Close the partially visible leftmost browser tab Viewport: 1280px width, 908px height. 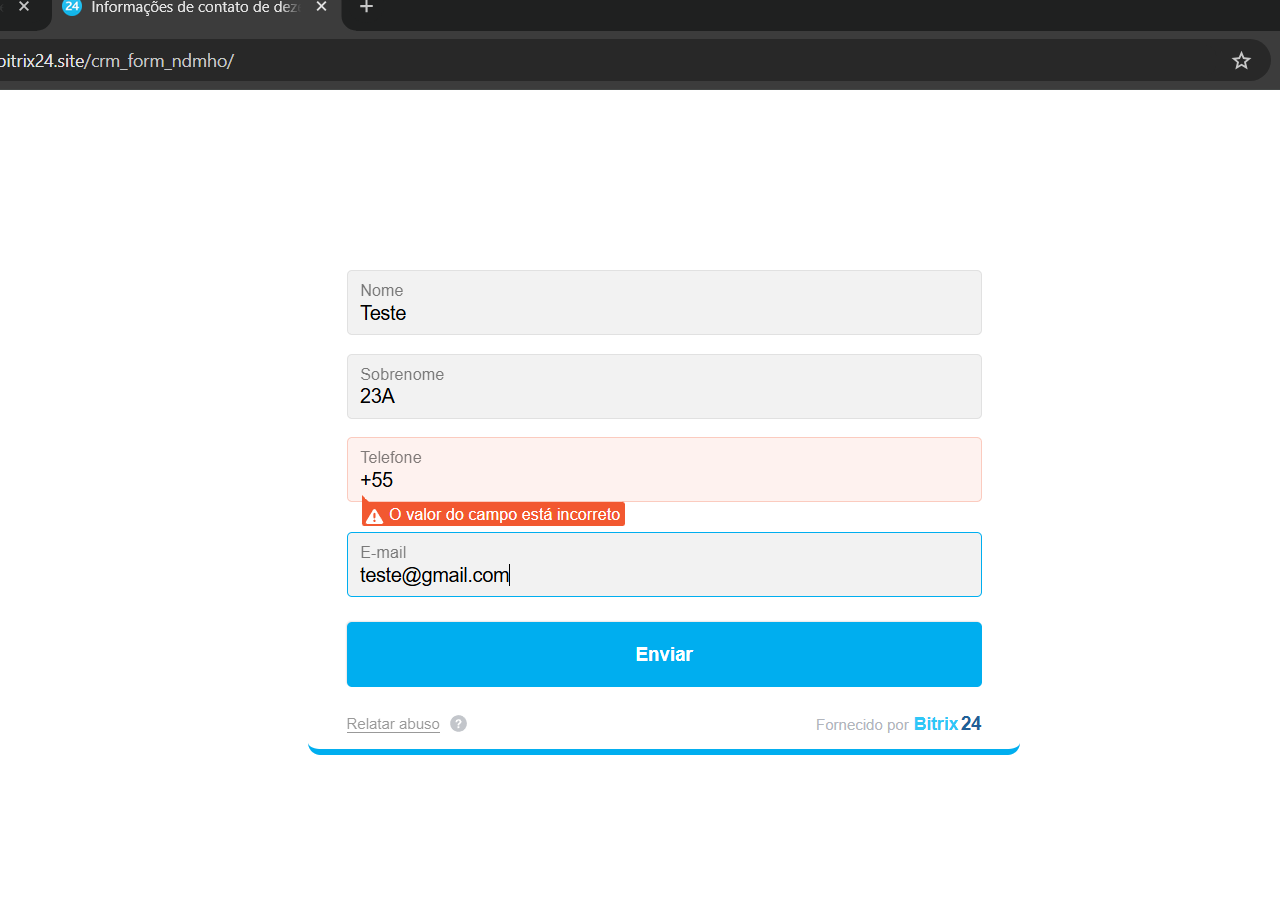click(24, 7)
